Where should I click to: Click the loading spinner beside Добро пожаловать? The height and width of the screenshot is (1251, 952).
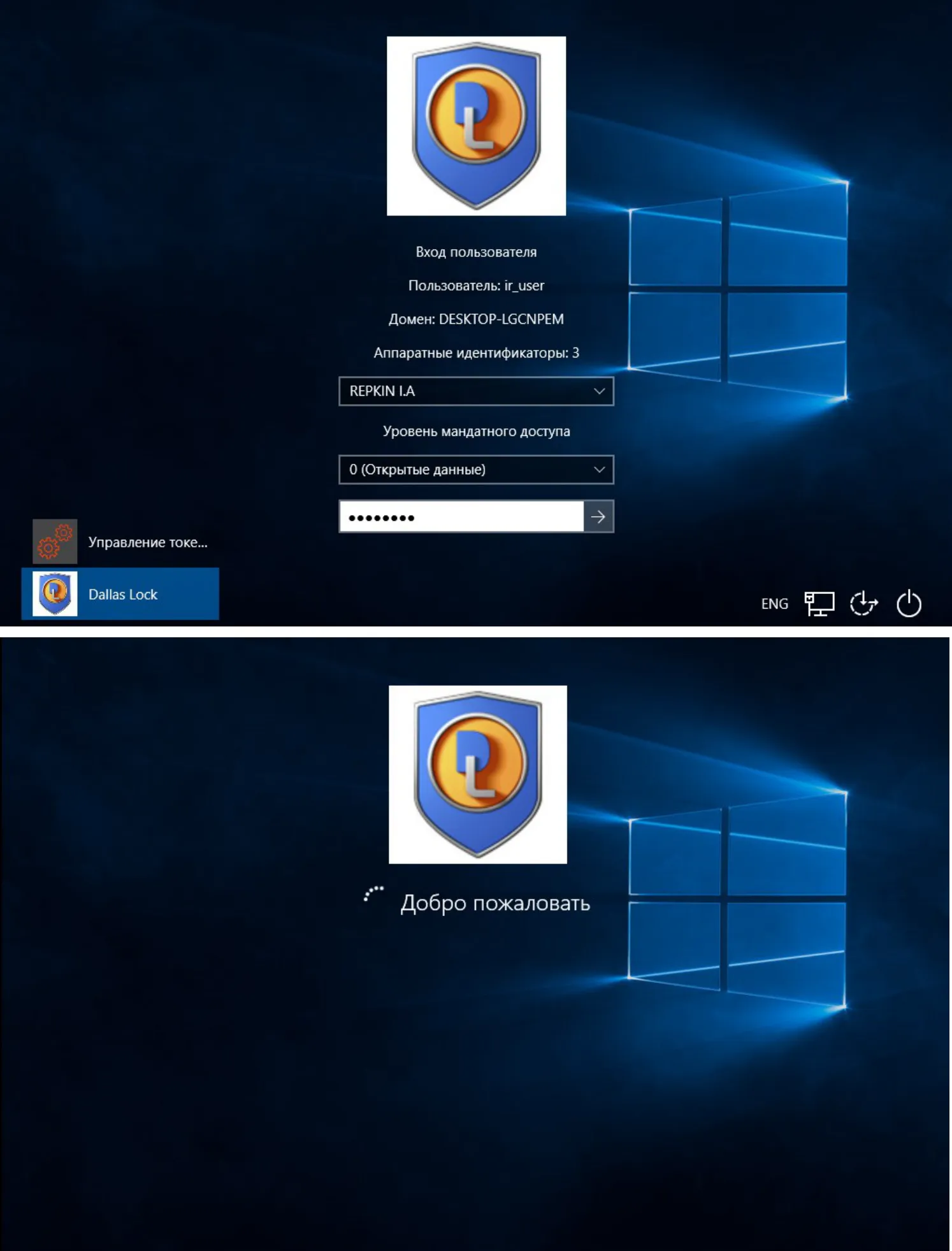pyautogui.click(x=373, y=895)
